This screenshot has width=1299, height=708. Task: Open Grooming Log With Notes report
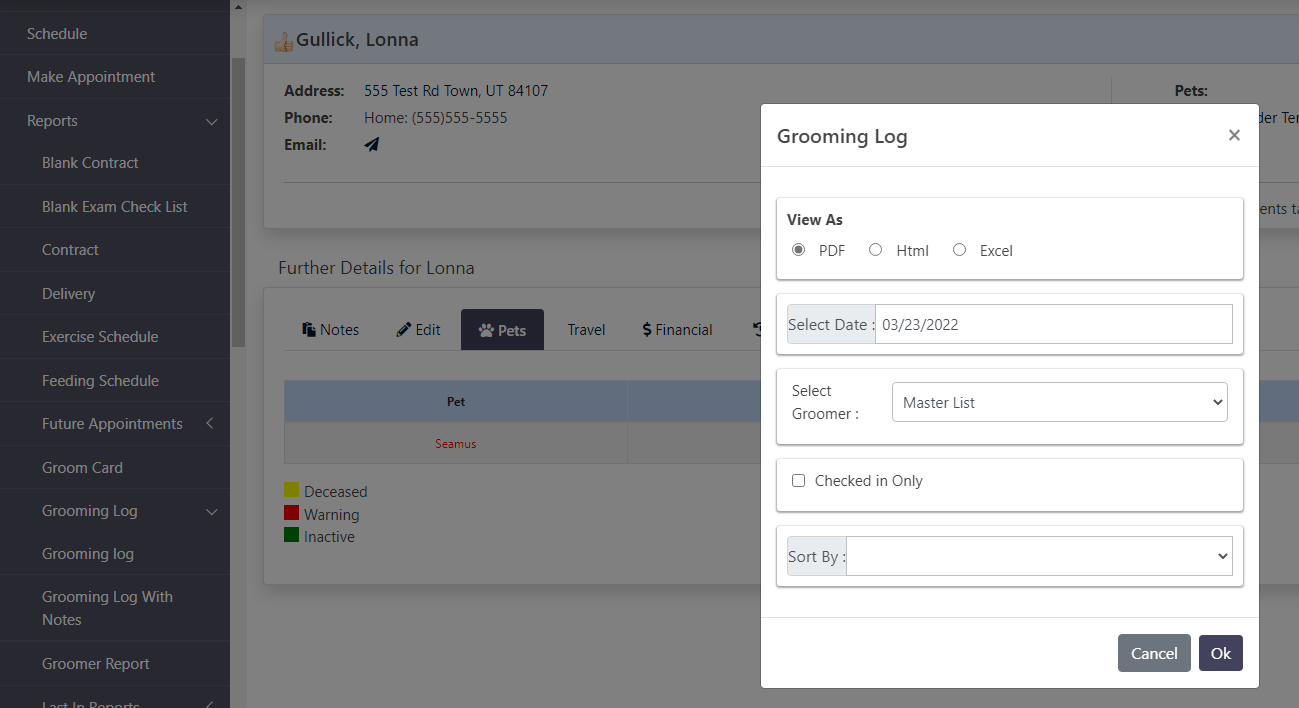coord(107,608)
